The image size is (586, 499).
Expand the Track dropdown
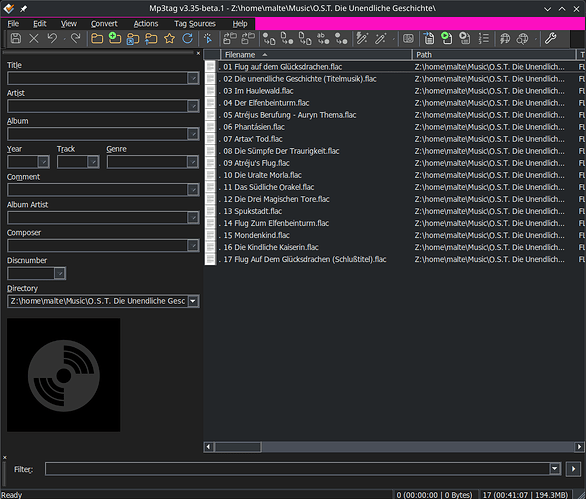(93, 162)
